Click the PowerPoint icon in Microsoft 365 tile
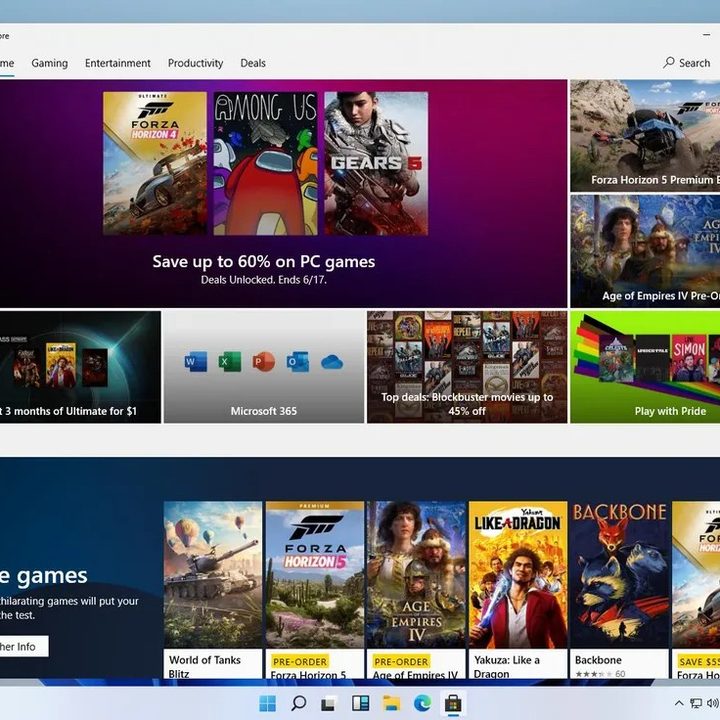 click(x=264, y=362)
